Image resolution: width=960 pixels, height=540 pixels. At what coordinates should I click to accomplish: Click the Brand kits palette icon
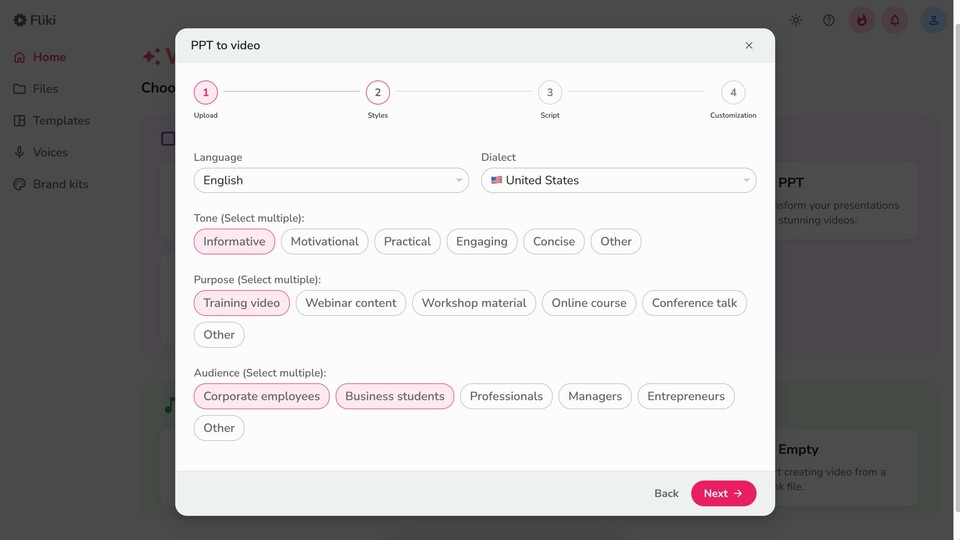20,184
